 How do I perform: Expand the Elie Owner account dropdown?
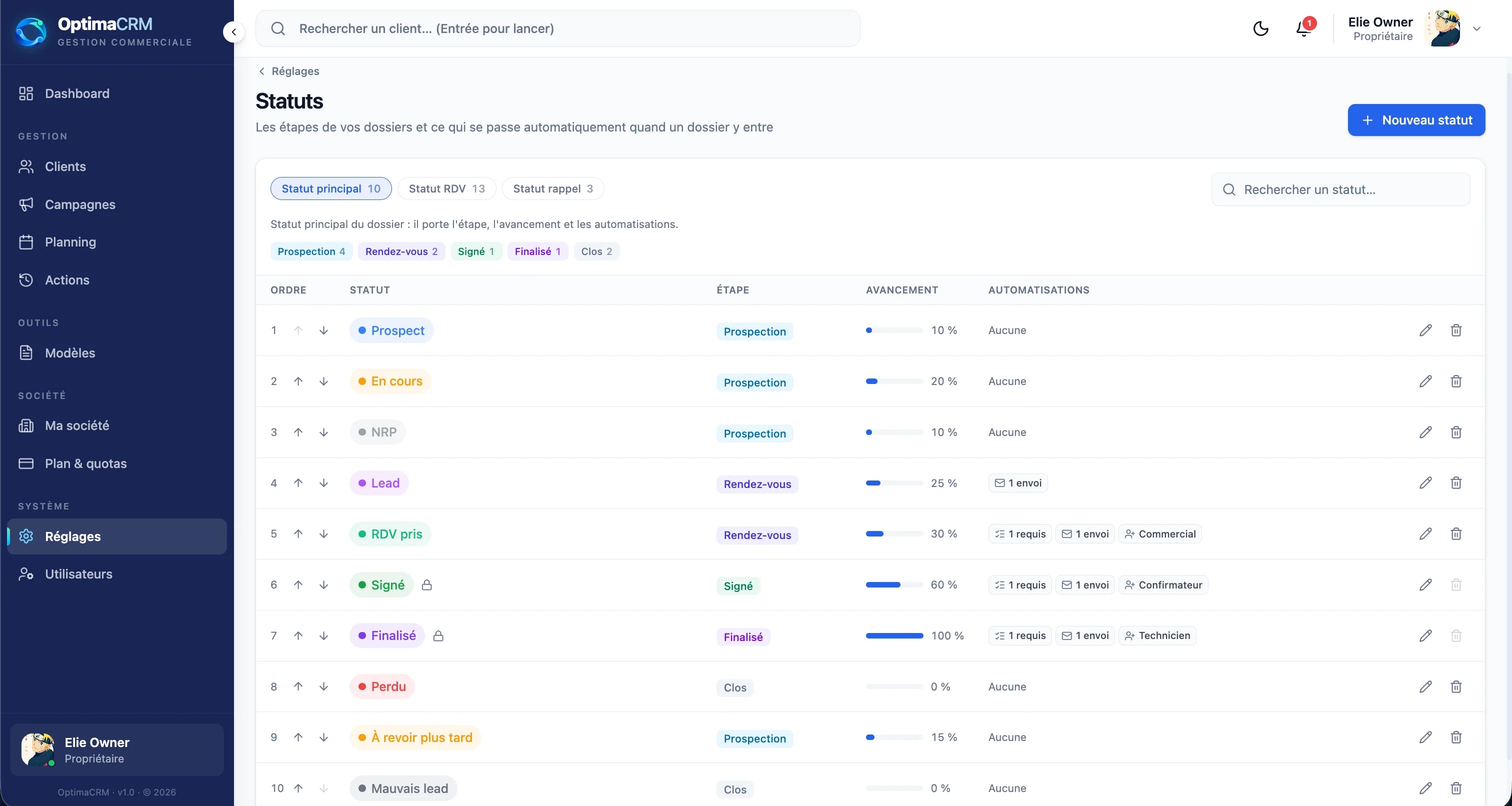(x=1477, y=28)
